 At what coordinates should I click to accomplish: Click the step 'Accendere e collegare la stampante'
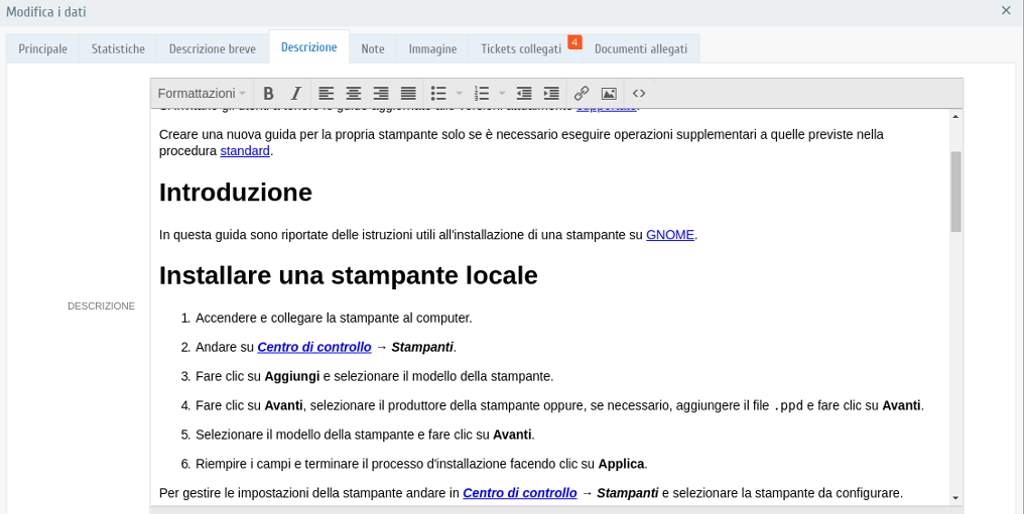(334, 318)
